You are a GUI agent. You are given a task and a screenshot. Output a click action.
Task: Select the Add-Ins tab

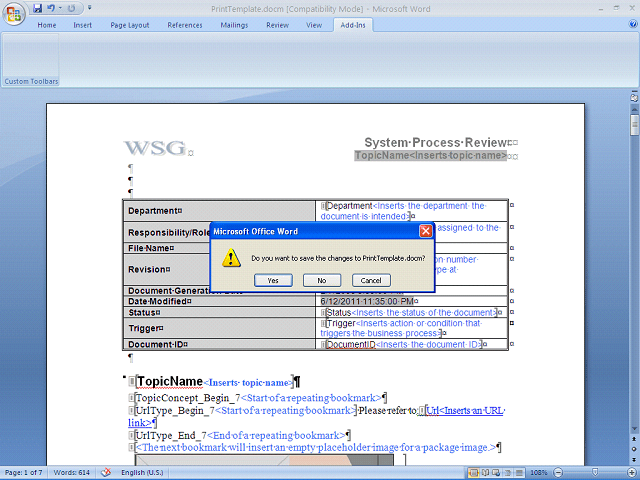[353, 25]
